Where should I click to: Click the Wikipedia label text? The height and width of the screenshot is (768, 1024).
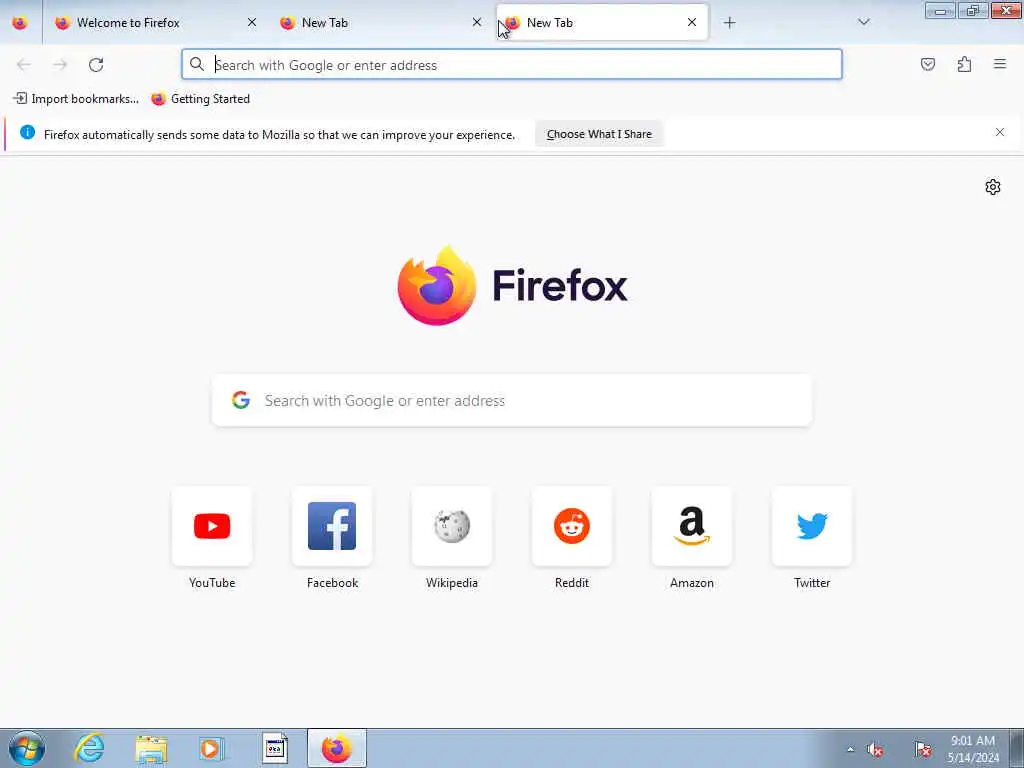coord(452,583)
